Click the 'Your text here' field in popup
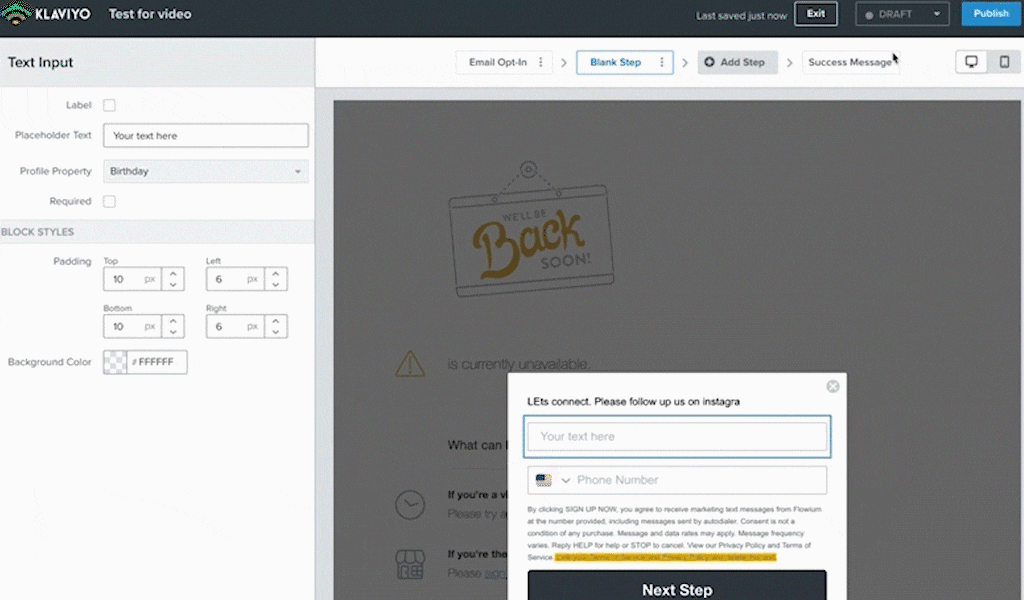1024x600 pixels. click(677, 436)
